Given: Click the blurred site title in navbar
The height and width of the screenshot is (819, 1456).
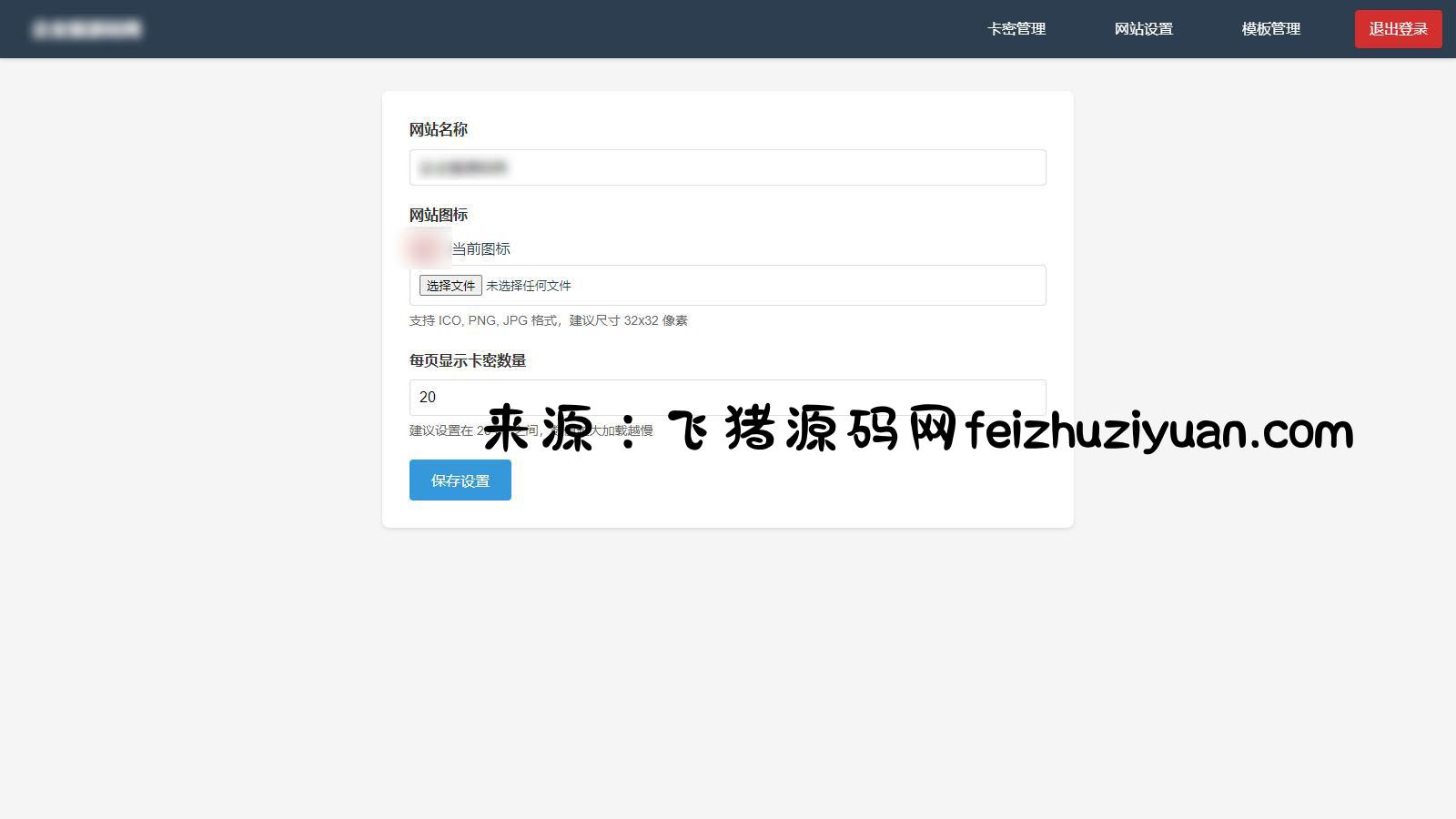Looking at the screenshot, I should coord(87,29).
